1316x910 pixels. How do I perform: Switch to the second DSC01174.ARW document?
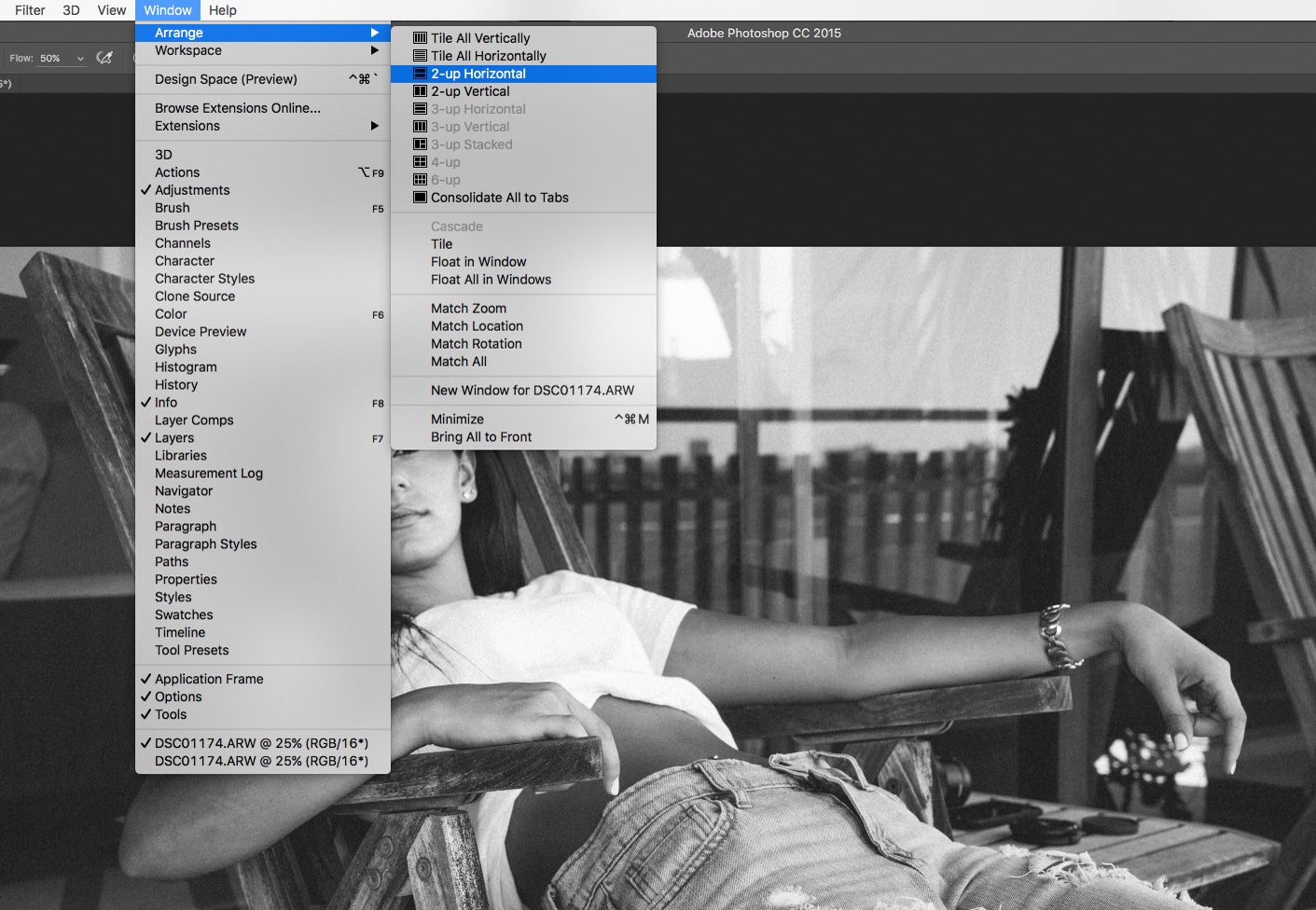pyautogui.click(x=261, y=761)
